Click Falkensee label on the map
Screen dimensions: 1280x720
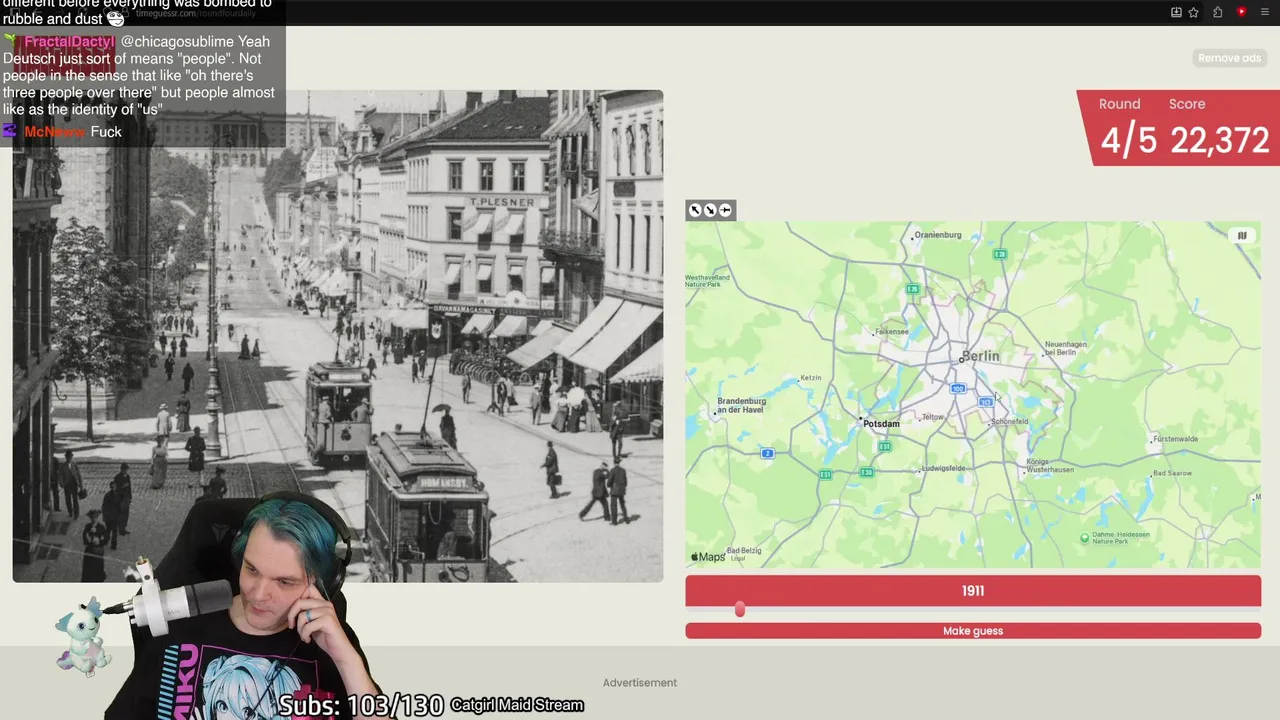point(891,332)
